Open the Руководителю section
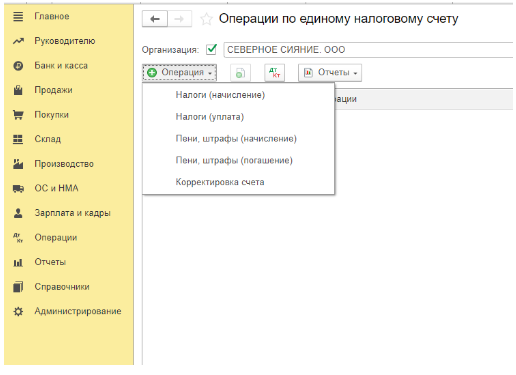The height and width of the screenshot is (375, 516). [65, 41]
